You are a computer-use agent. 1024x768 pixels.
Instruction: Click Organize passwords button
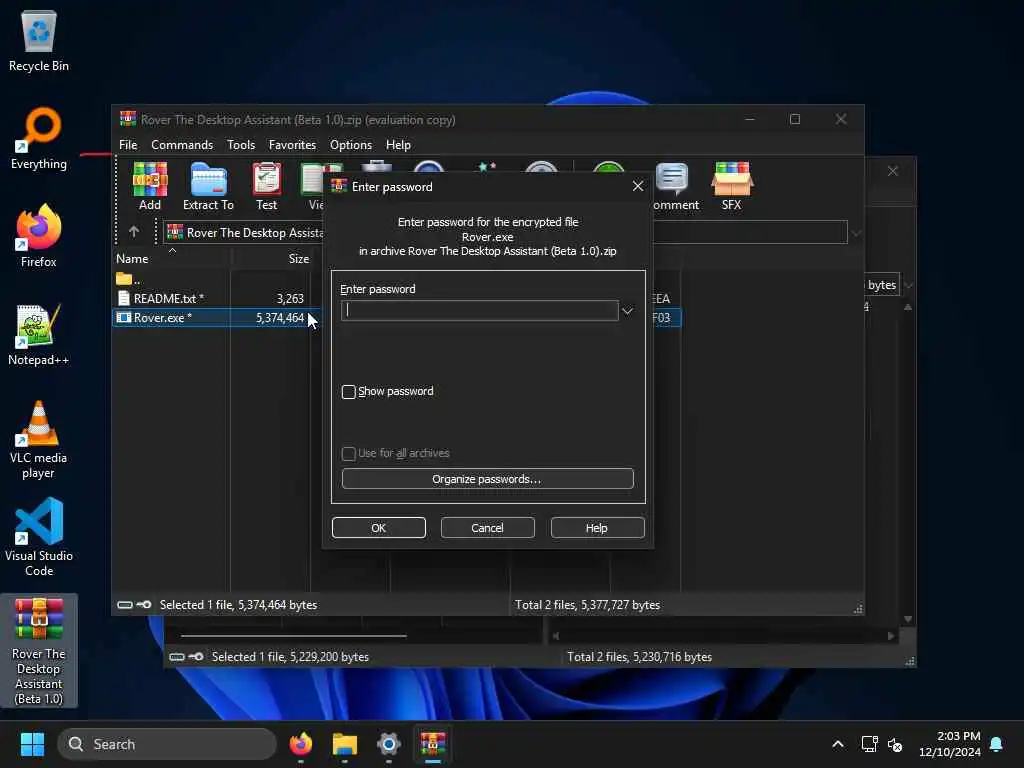click(487, 479)
